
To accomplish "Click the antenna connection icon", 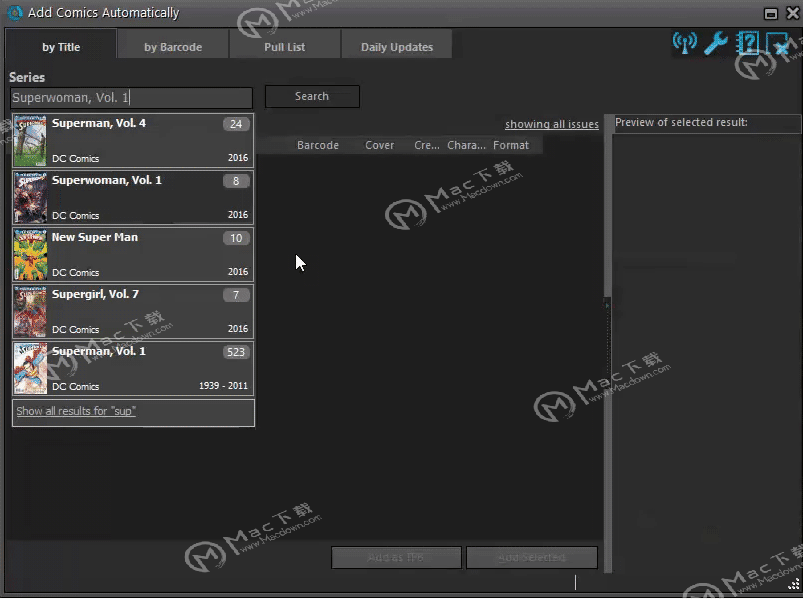I will 685,44.
